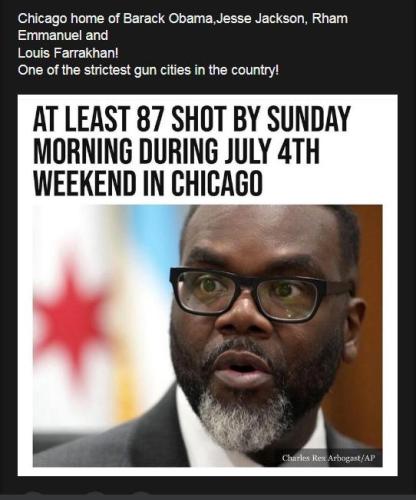The image size is (416, 500).
Task: Open the embedded news article photo
Action: (x=207, y=336)
